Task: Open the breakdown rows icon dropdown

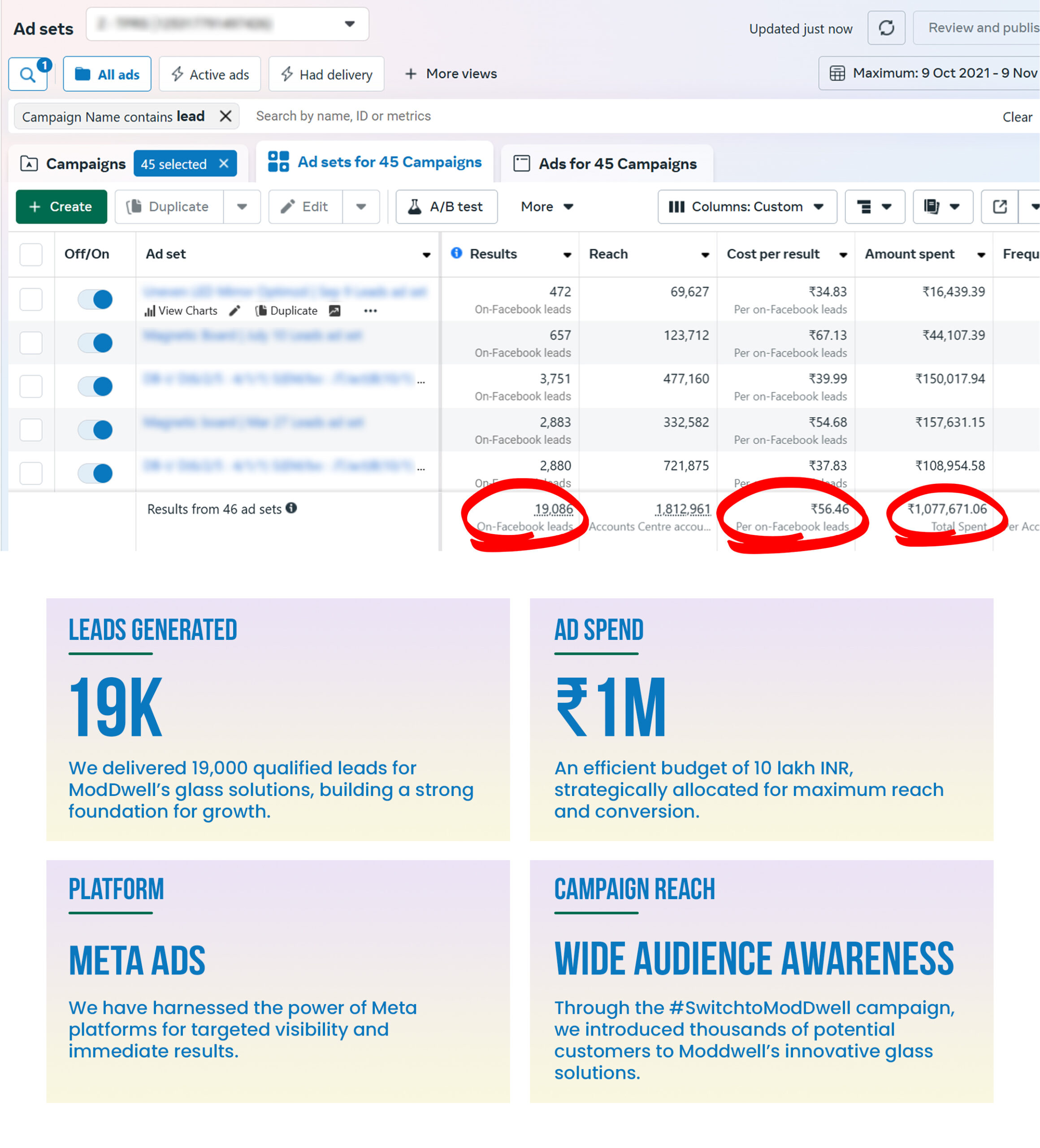Action: pyautogui.click(x=874, y=207)
